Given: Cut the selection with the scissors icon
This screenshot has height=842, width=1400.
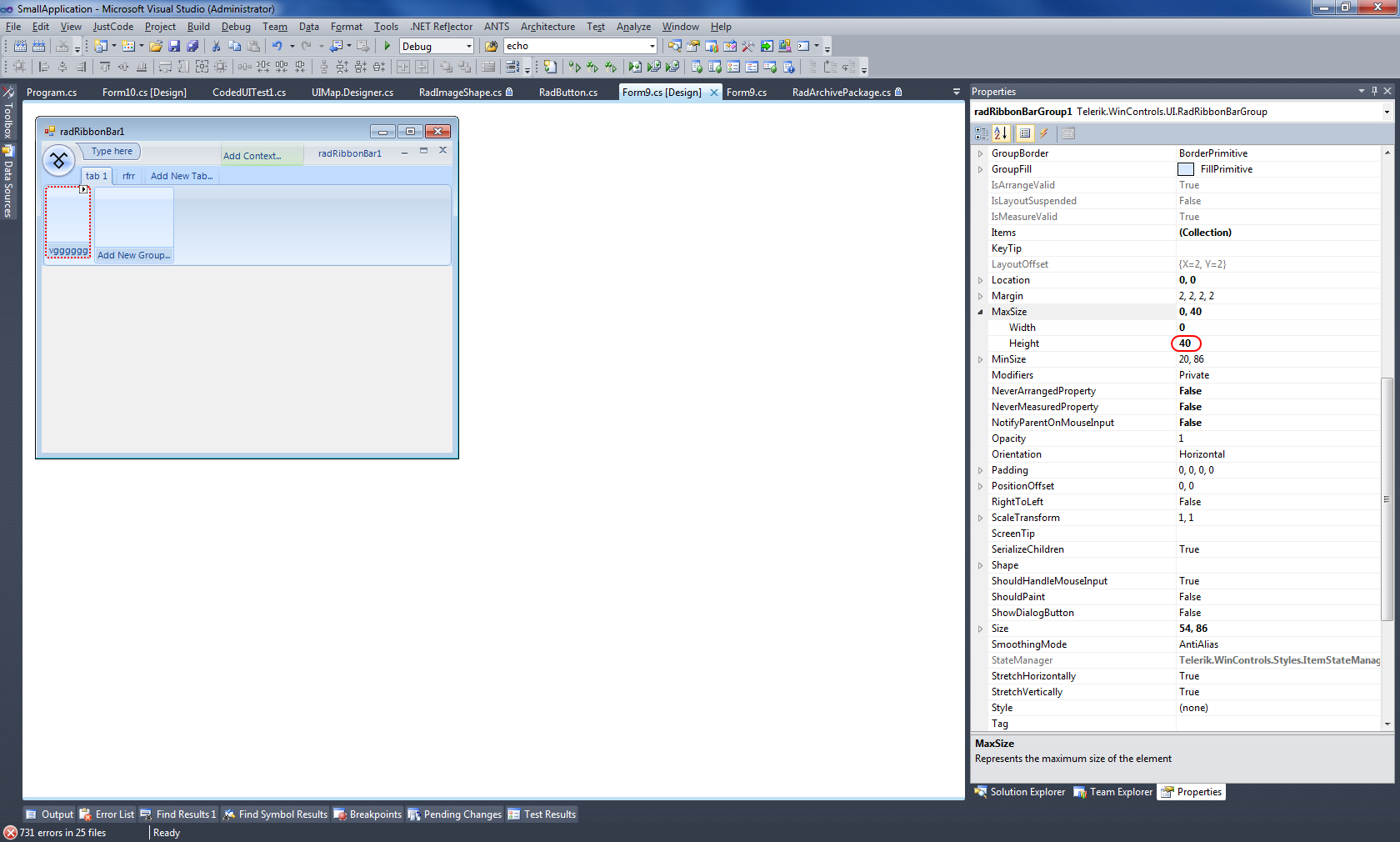Looking at the screenshot, I should (217, 47).
